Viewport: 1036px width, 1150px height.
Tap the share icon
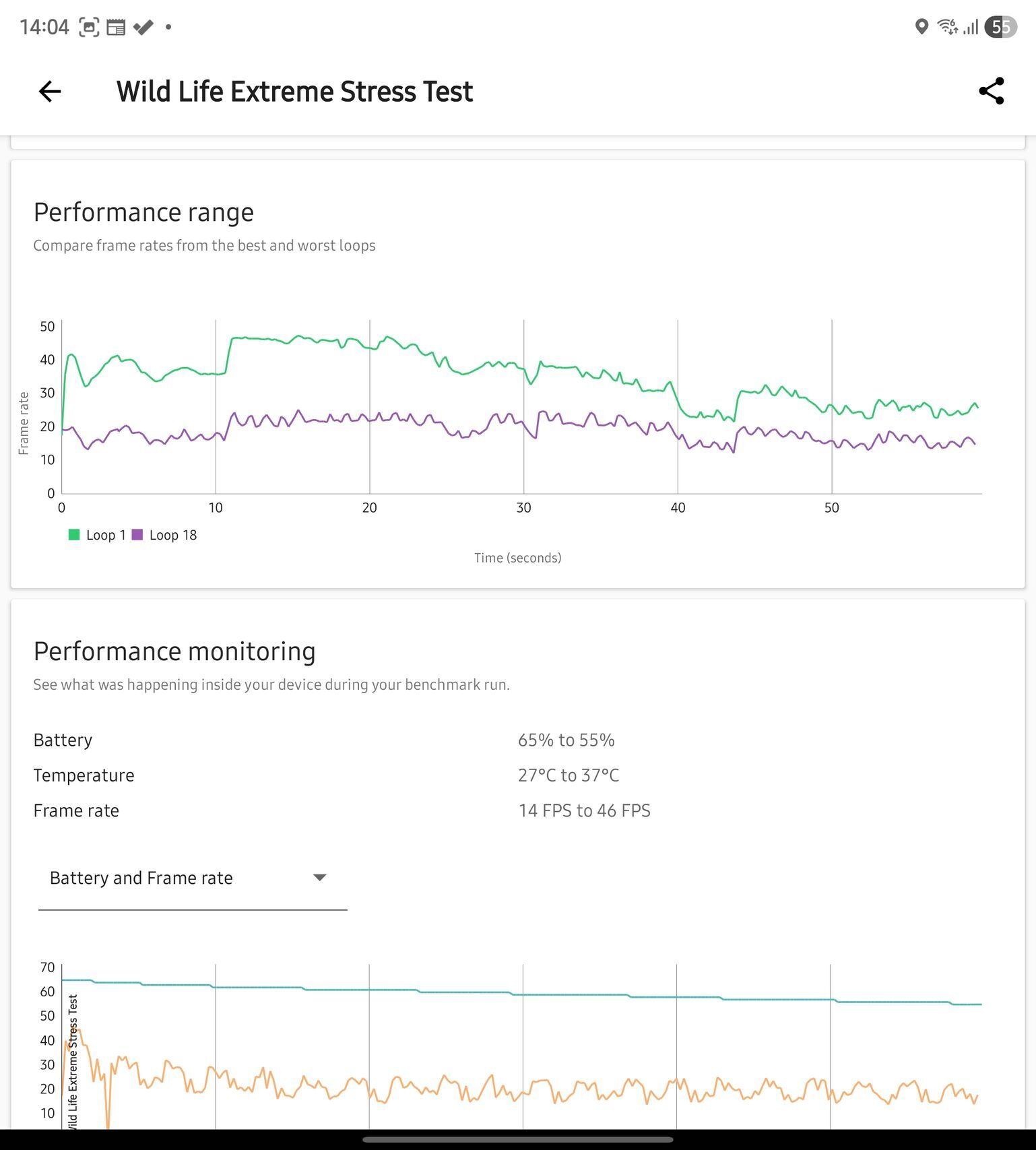pyautogui.click(x=991, y=92)
